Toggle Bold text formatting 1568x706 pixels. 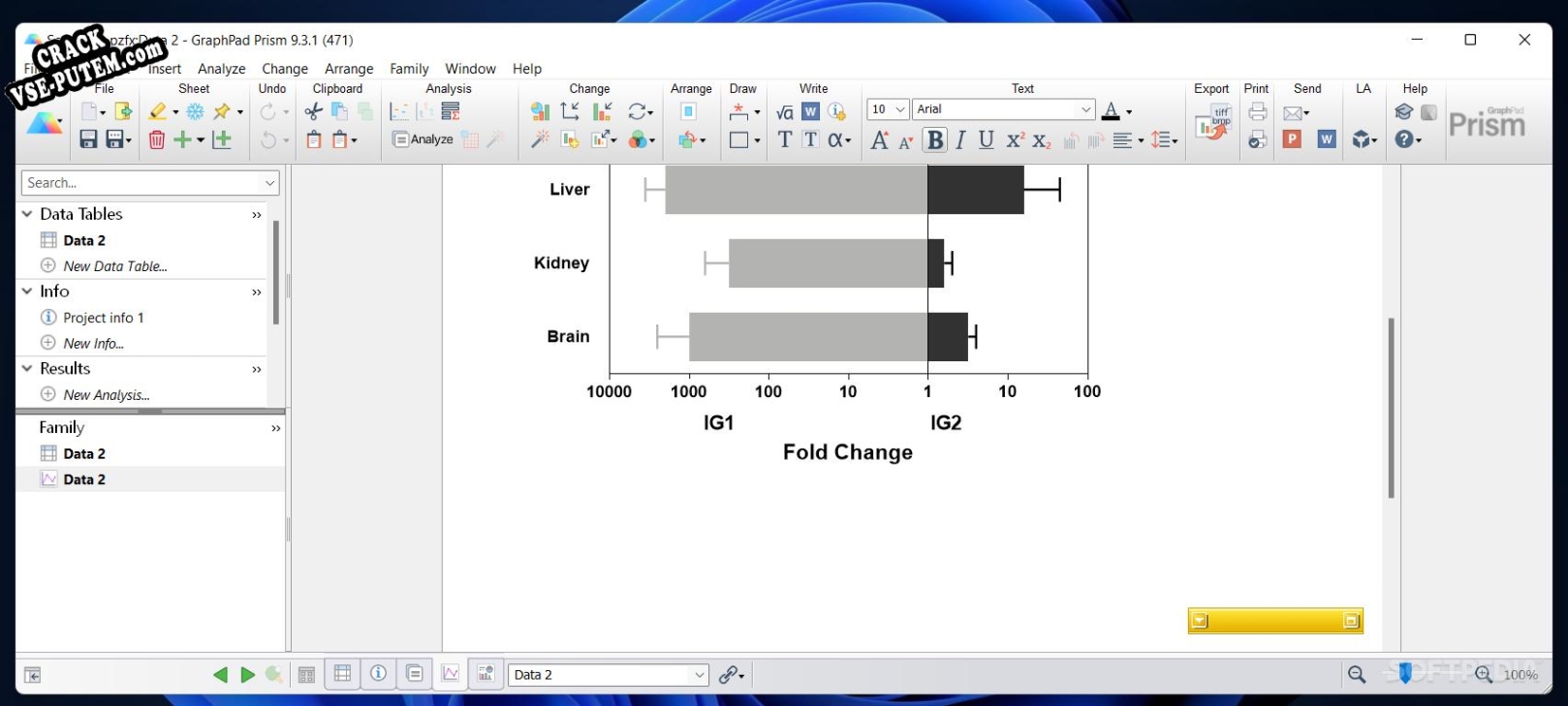pyautogui.click(x=935, y=139)
